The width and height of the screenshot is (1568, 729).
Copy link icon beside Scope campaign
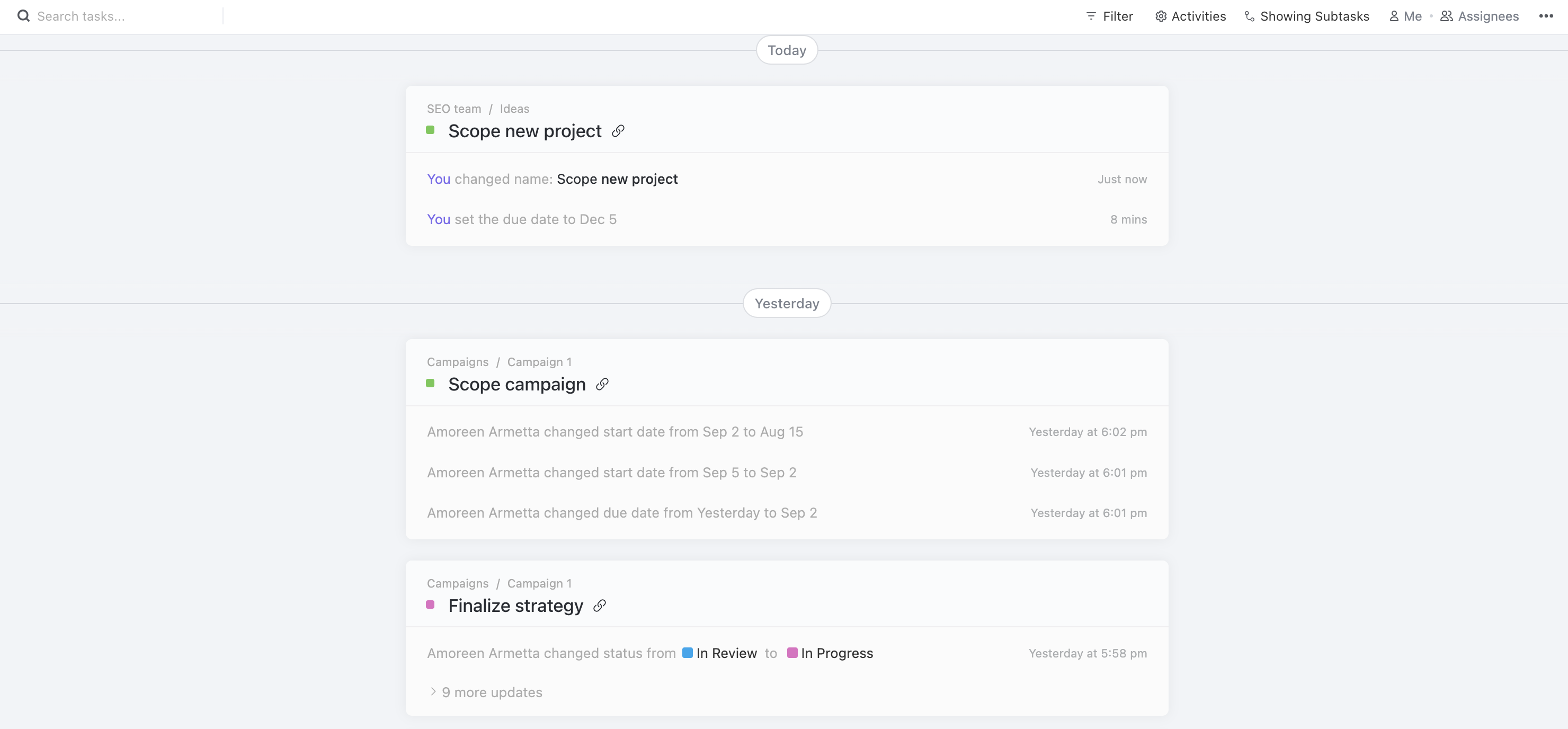pyautogui.click(x=602, y=384)
